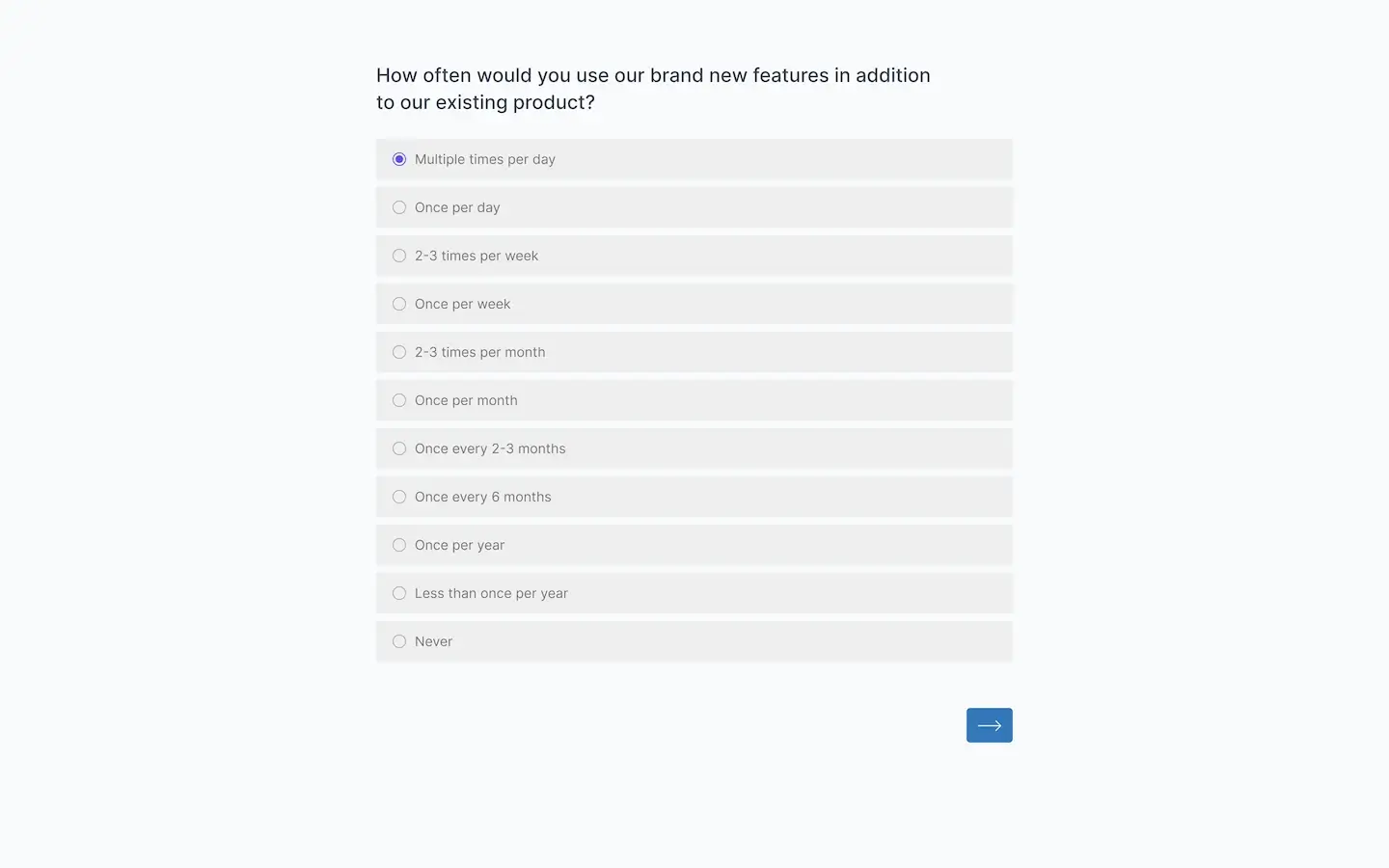This screenshot has height=868, width=1389.
Task: Select the Once per year radio button
Action: pyautogui.click(x=399, y=545)
